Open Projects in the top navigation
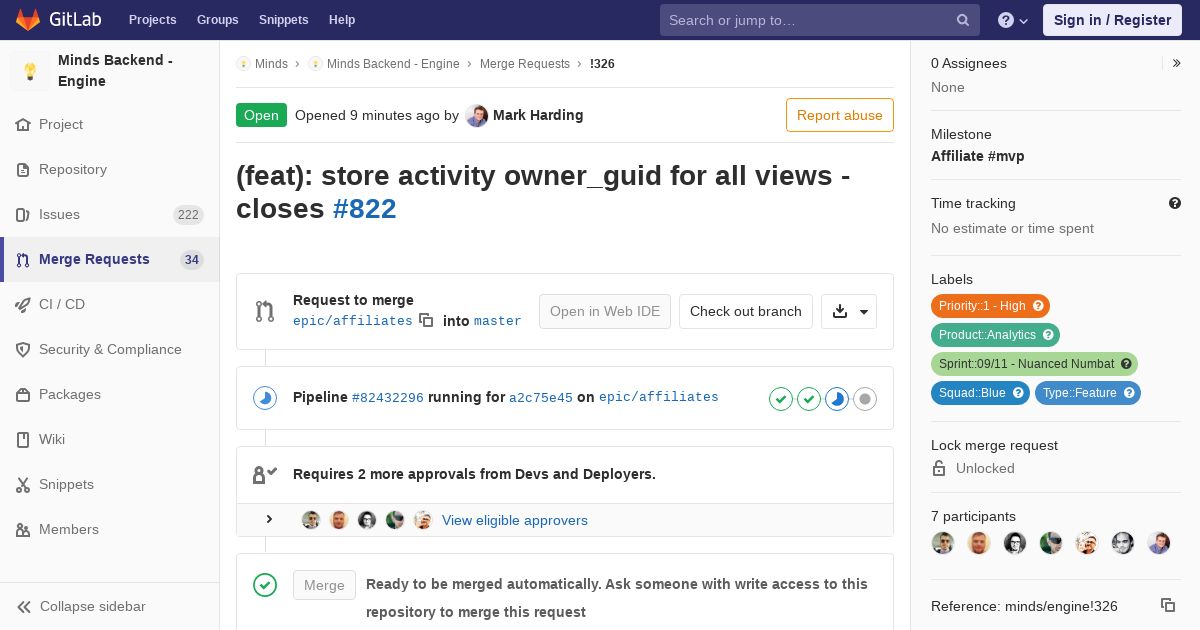The height and width of the screenshot is (630, 1200). click(152, 20)
